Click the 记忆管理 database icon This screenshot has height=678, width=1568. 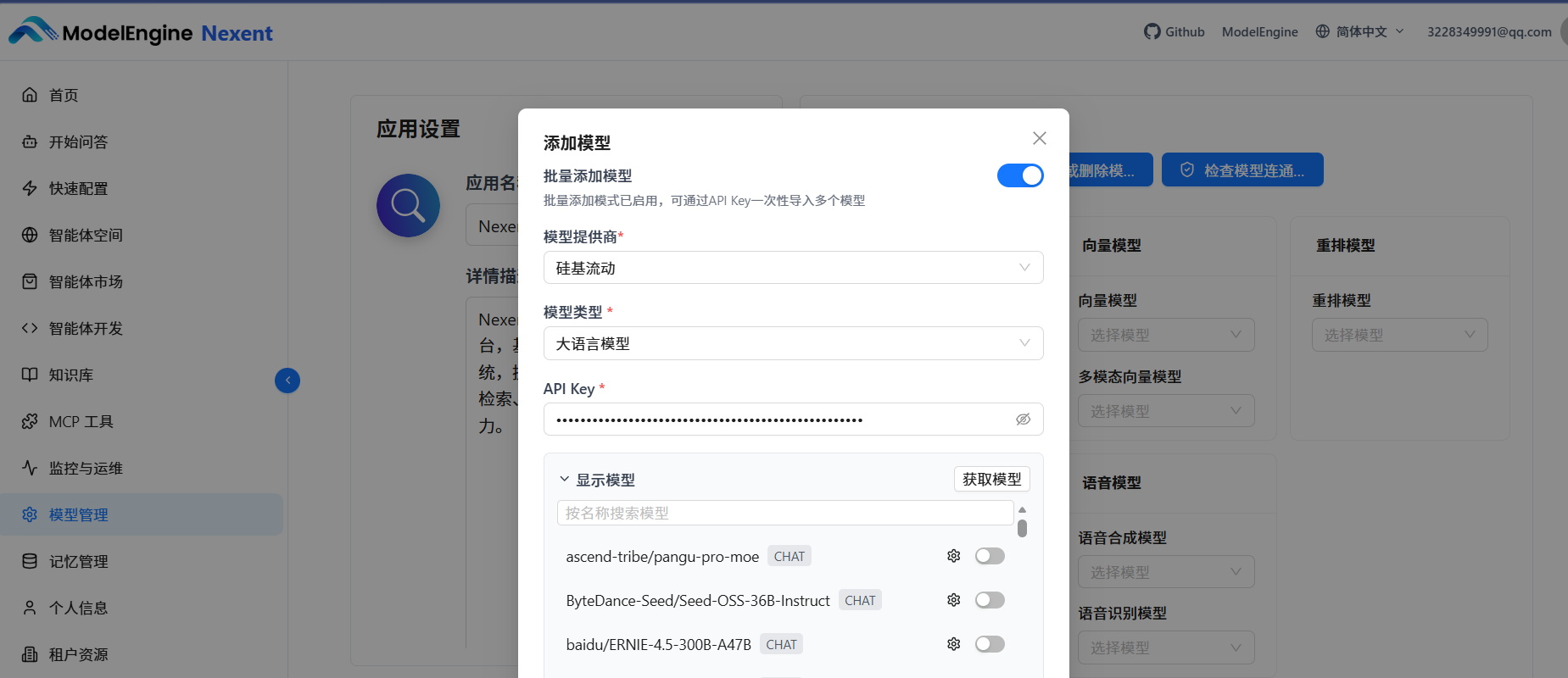[30, 561]
